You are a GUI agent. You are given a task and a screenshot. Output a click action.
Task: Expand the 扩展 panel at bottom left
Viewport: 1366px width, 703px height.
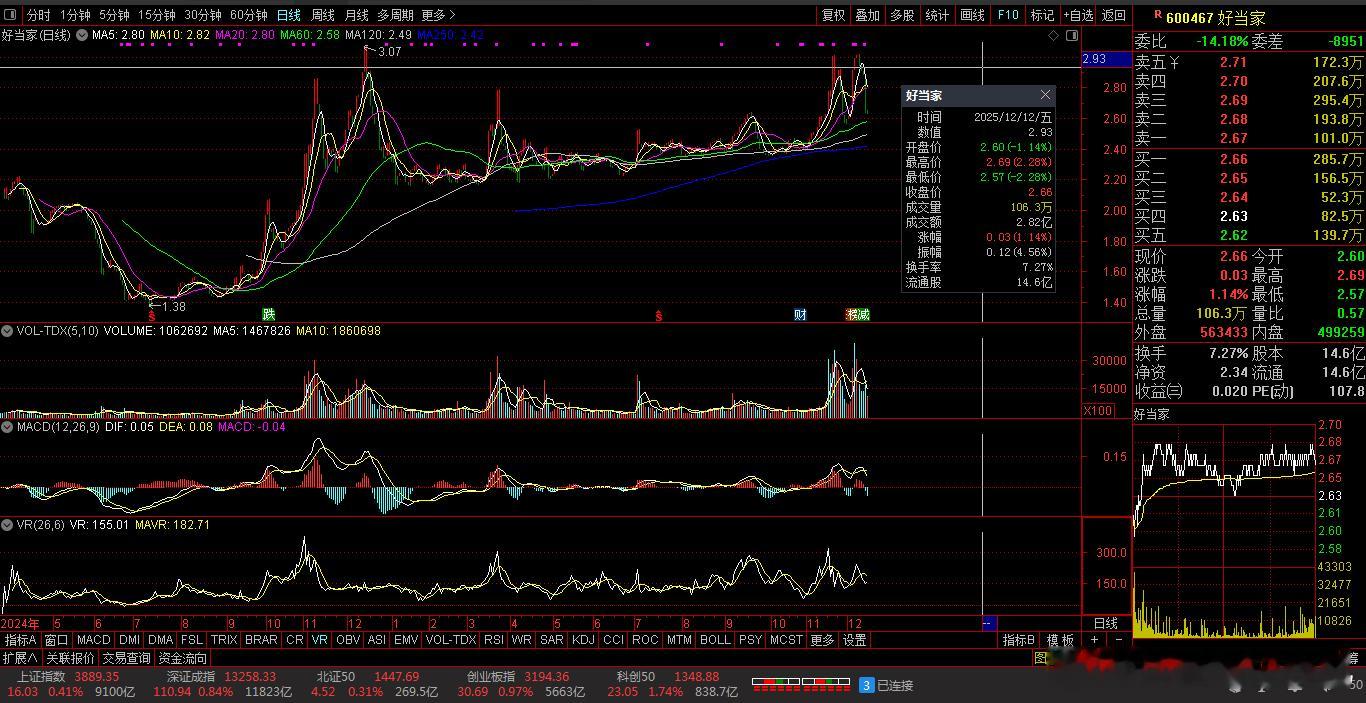[20, 658]
